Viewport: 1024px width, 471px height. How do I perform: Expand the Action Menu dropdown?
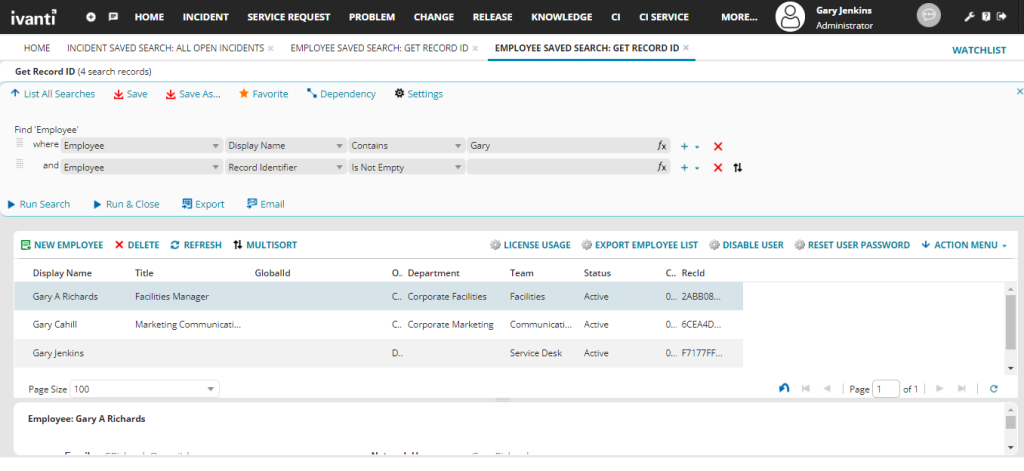point(964,245)
